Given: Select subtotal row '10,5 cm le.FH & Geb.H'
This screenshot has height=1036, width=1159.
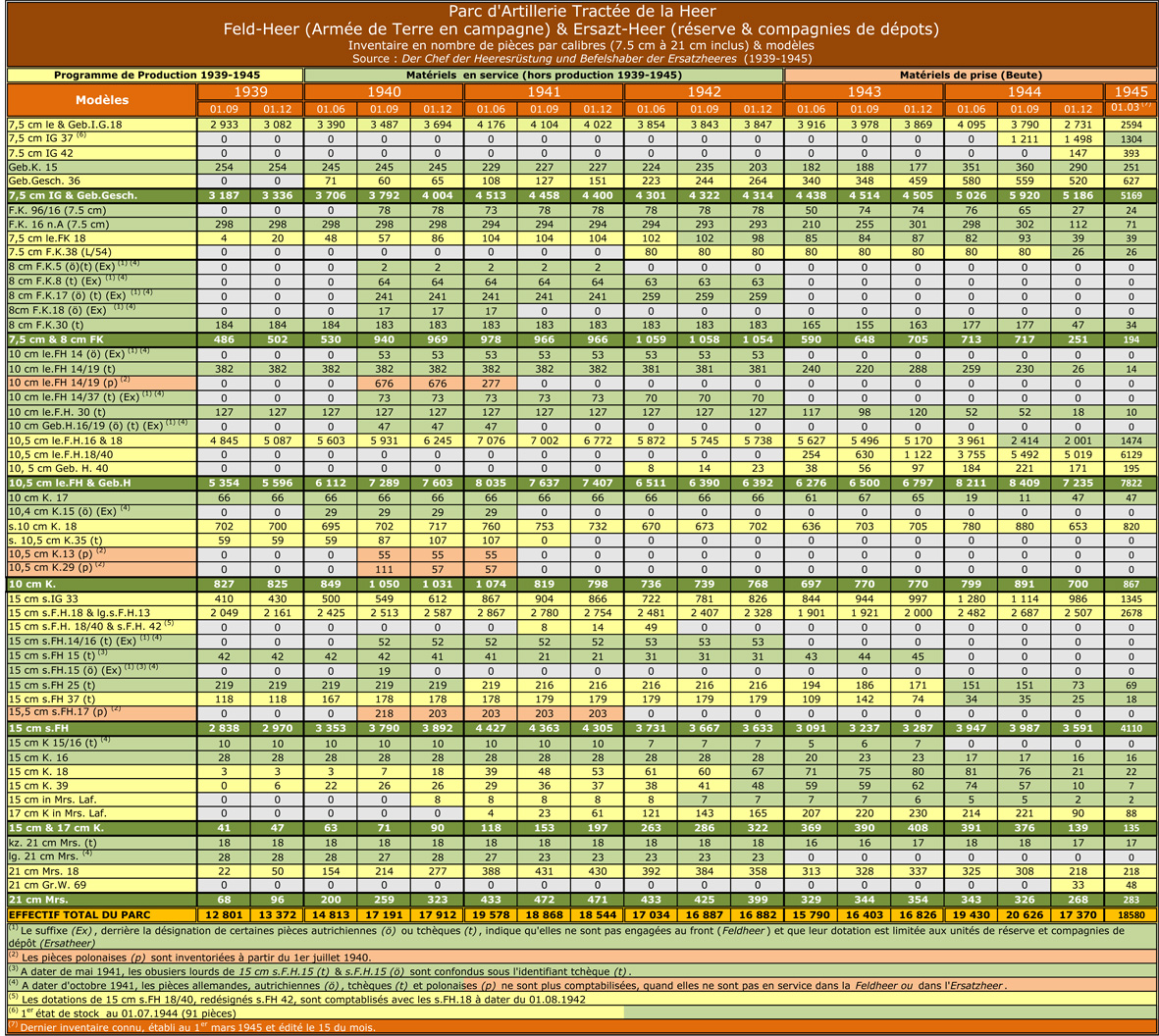Looking at the screenshot, I should coord(102,483).
